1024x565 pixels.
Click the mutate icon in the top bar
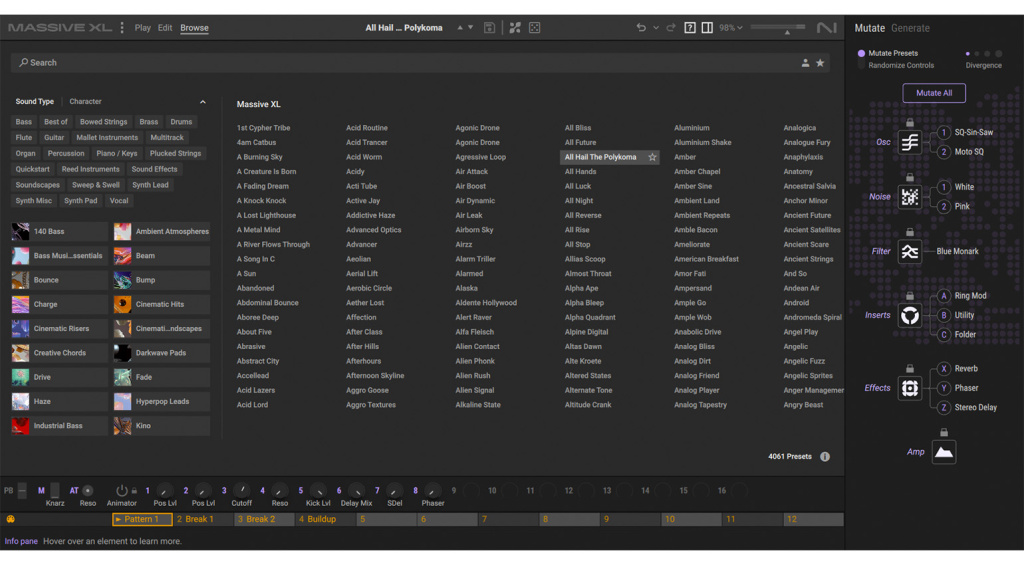[x=515, y=27]
